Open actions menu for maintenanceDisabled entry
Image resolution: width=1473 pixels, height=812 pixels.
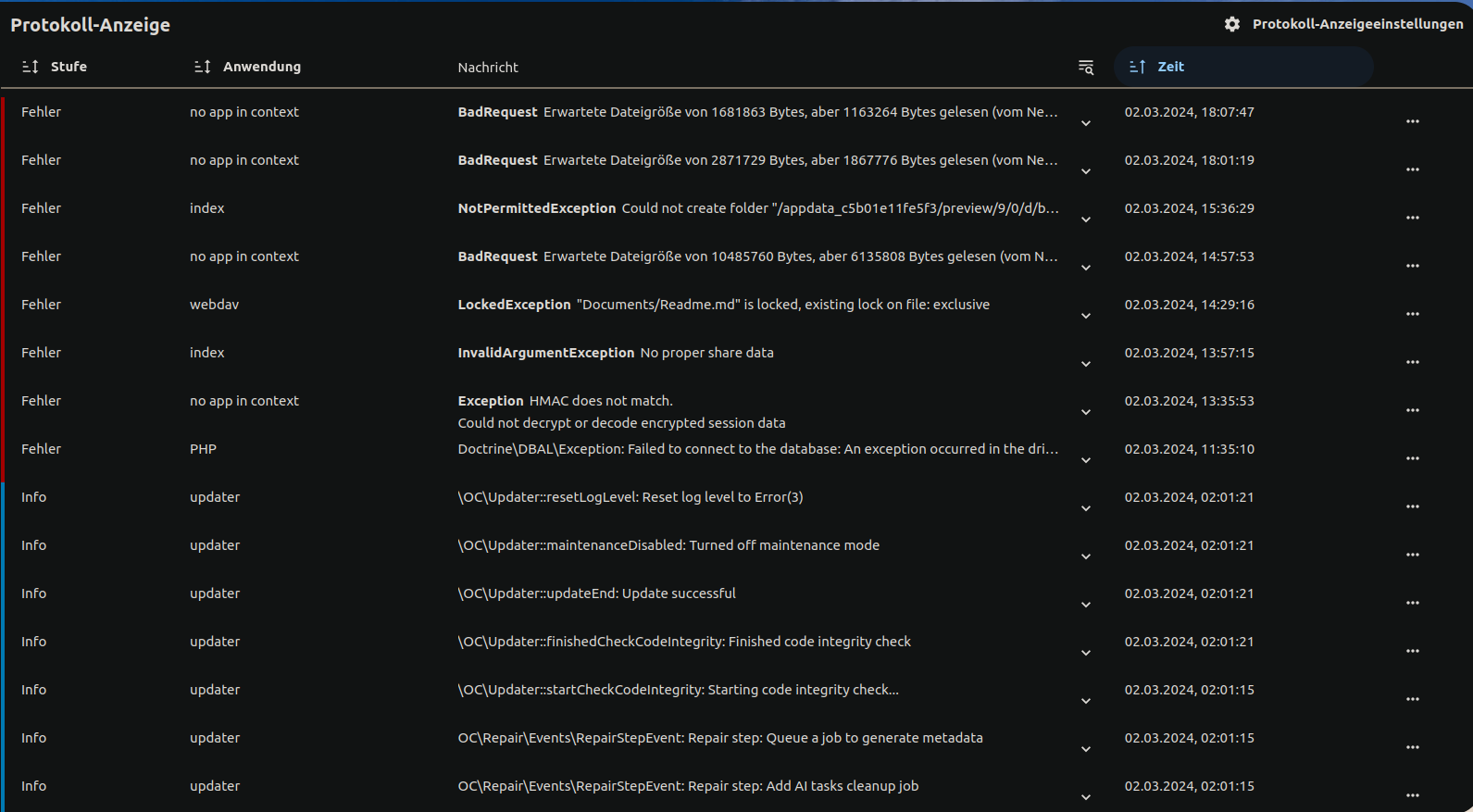1413,555
